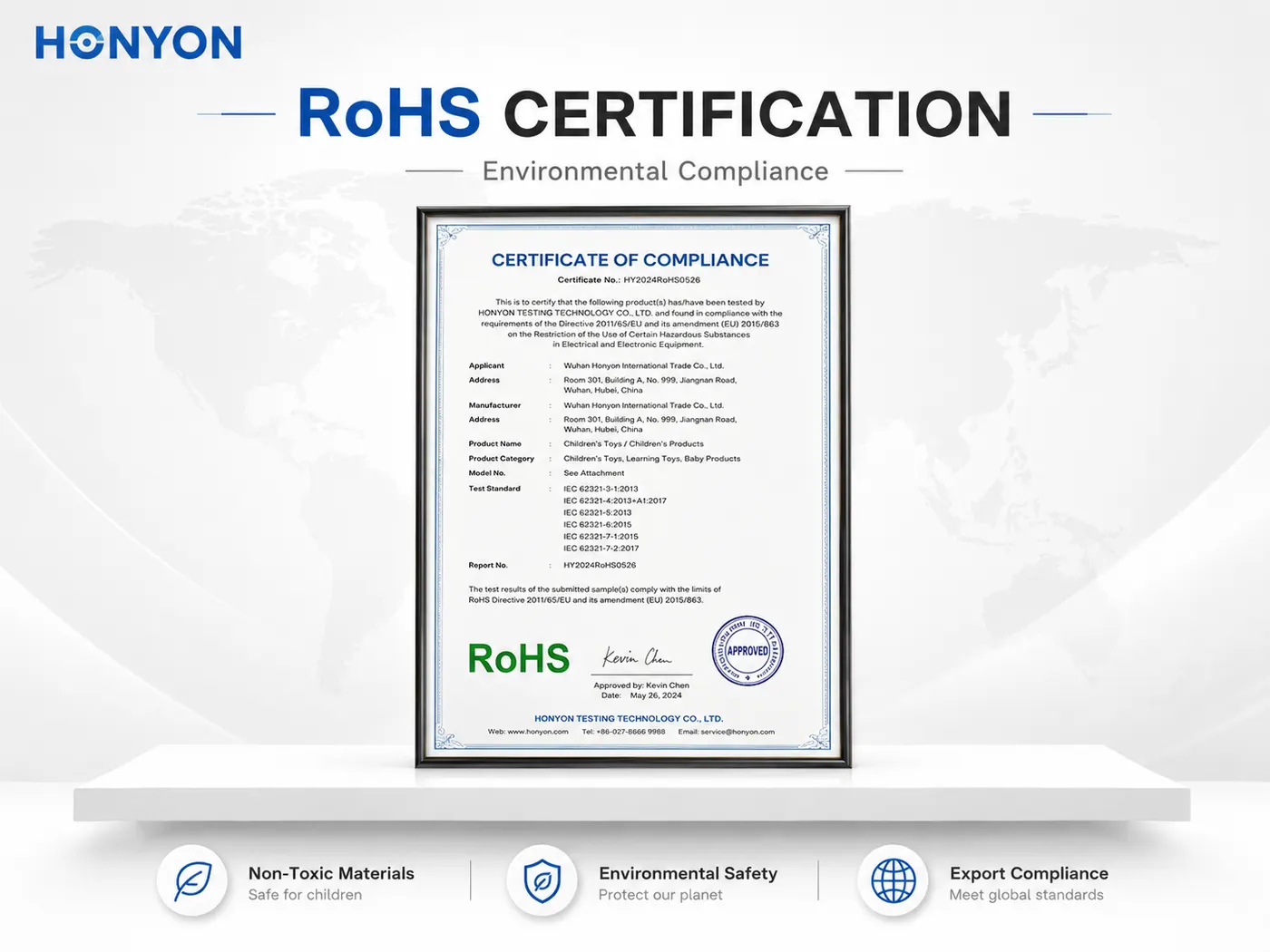Image resolution: width=1270 pixels, height=952 pixels.
Task: Click test standard 'IEC 62321-7-1:2015'
Action: pos(601,537)
